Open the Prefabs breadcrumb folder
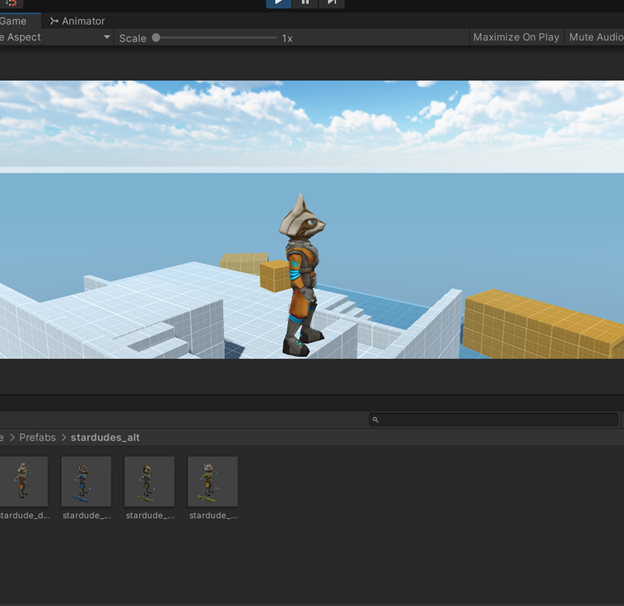Image resolution: width=624 pixels, height=606 pixels. click(x=37, y=437)
